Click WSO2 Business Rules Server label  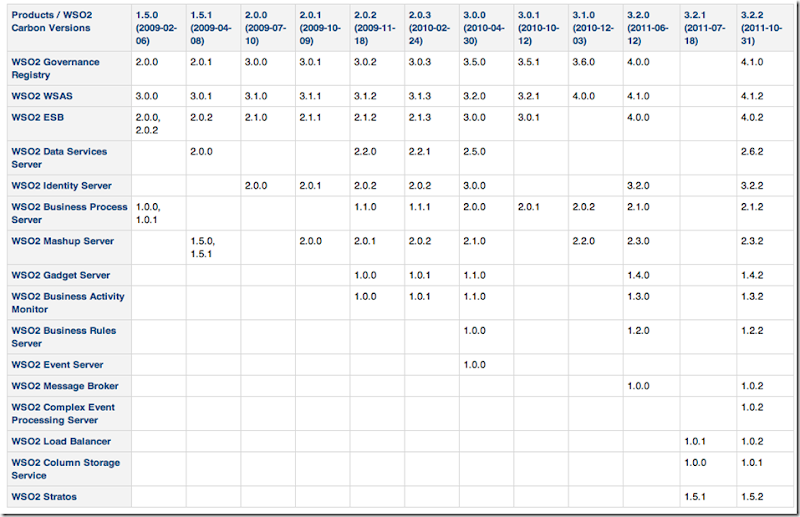(64, 337)
